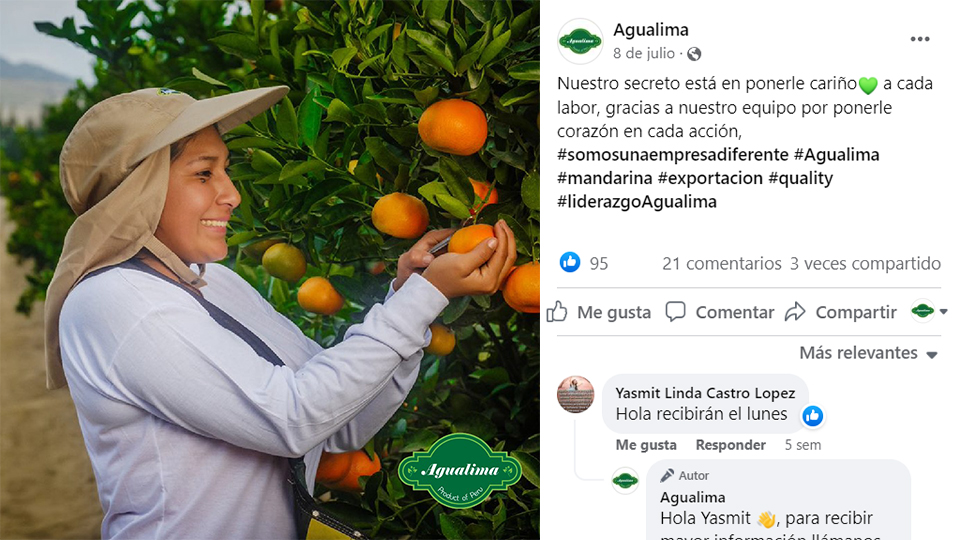Open the mandarin harvest post photo
This screenshot has height=540, width=960.
pyautogui.click(x=269, y=270)
